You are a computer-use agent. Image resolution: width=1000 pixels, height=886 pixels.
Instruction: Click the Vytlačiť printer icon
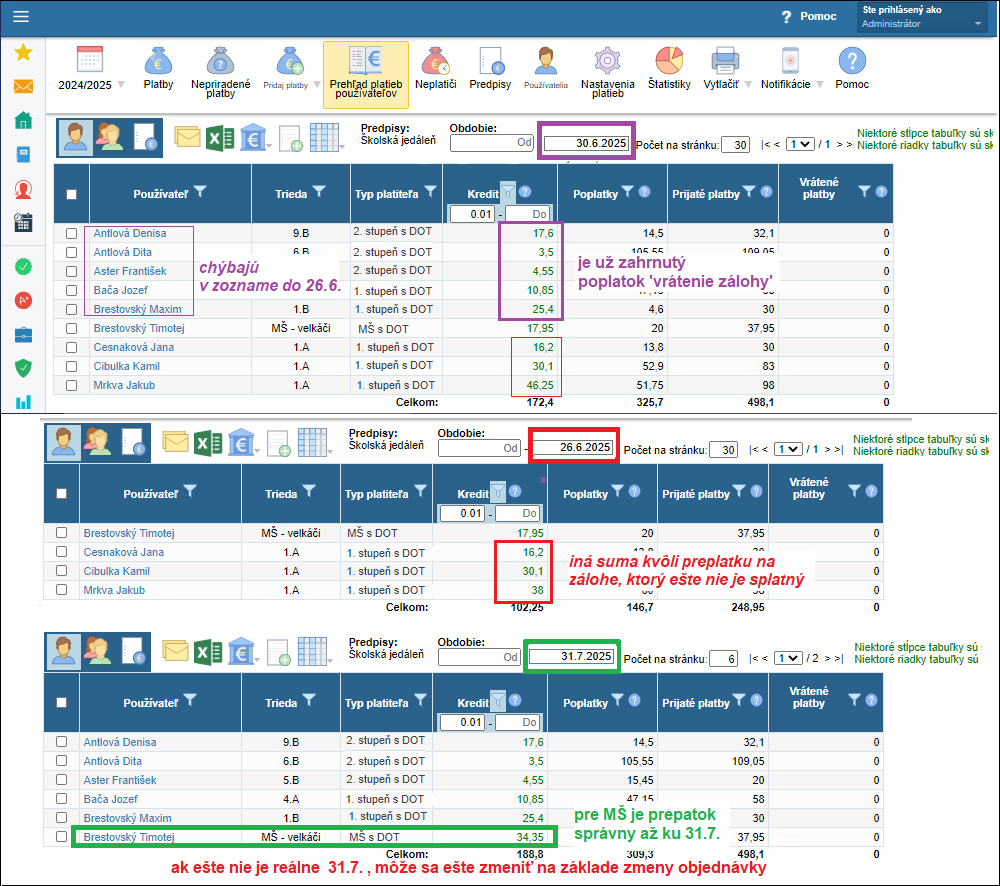click(724, 61)
